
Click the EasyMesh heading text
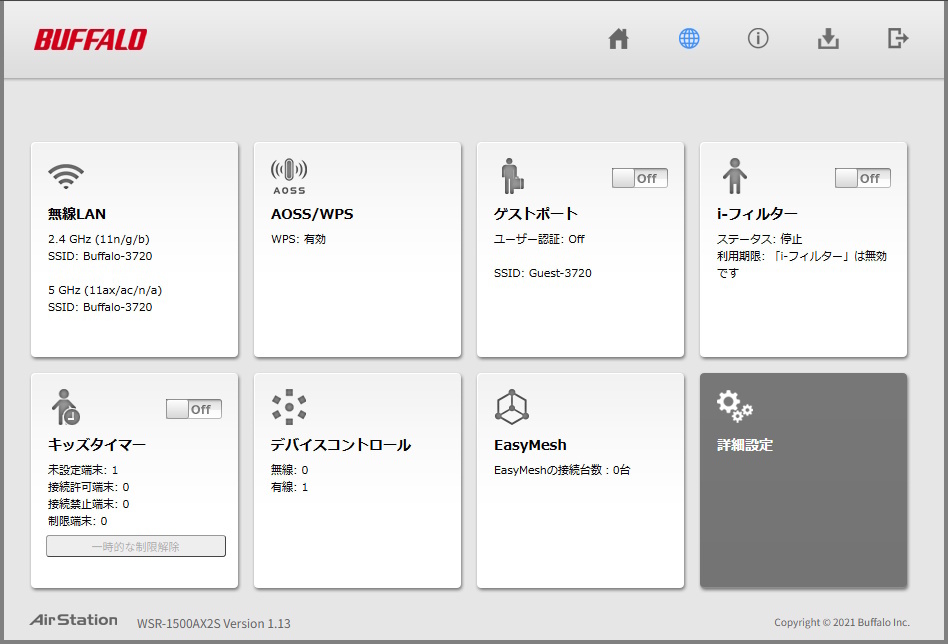(x=530, y=445)
